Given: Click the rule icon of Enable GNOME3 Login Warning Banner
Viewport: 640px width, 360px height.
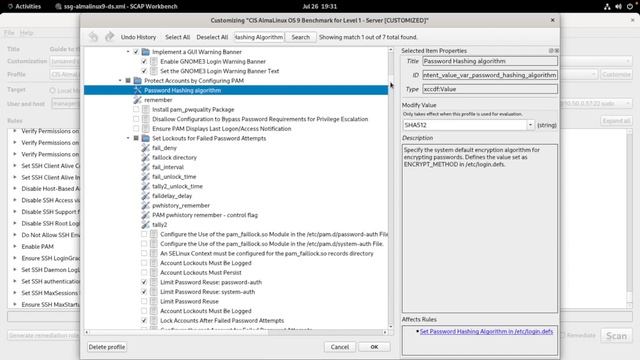Looking at the screenshot, I should coord(153,62).
